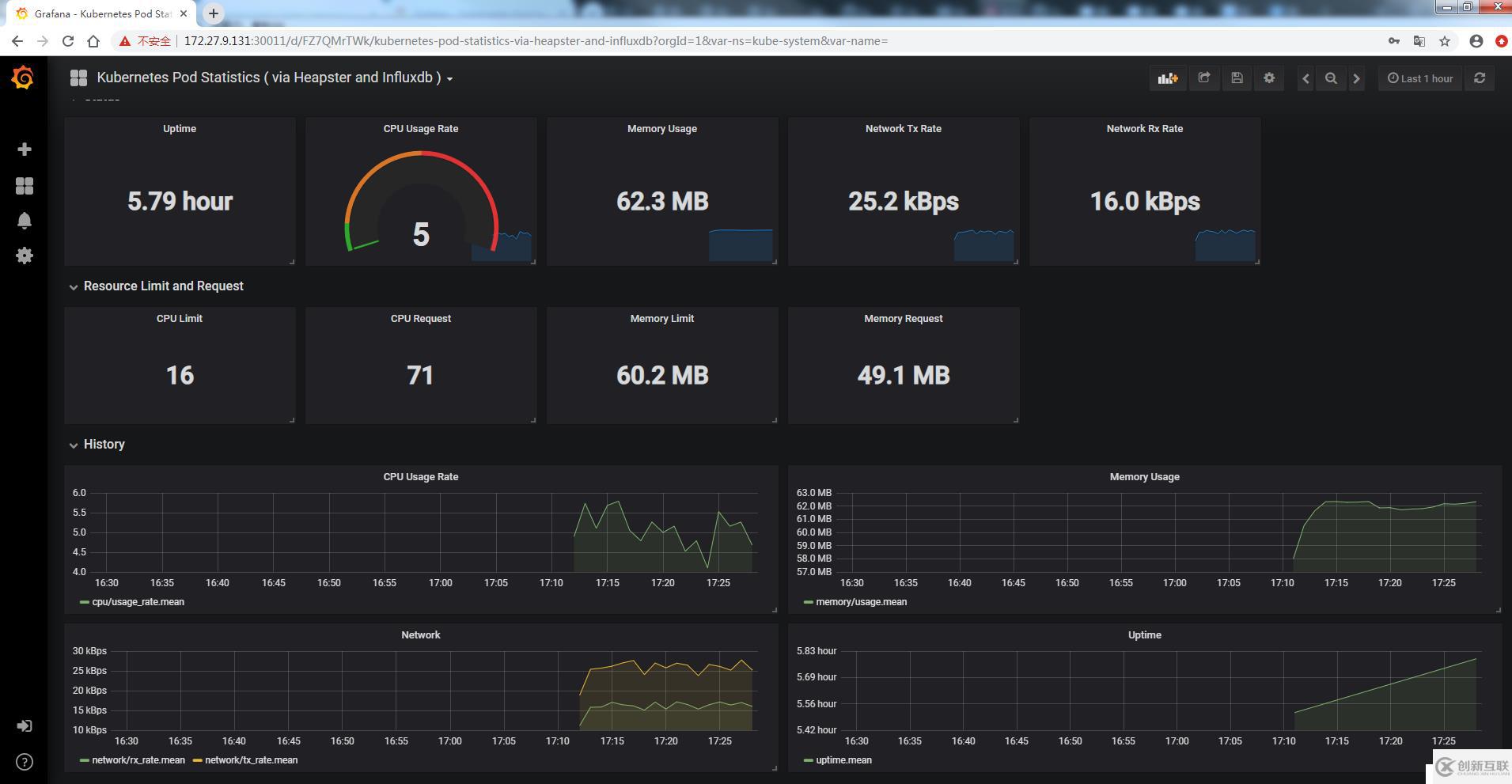Click the Refresh dashboard icon

pyautogui.click(x=1479, y=78)
